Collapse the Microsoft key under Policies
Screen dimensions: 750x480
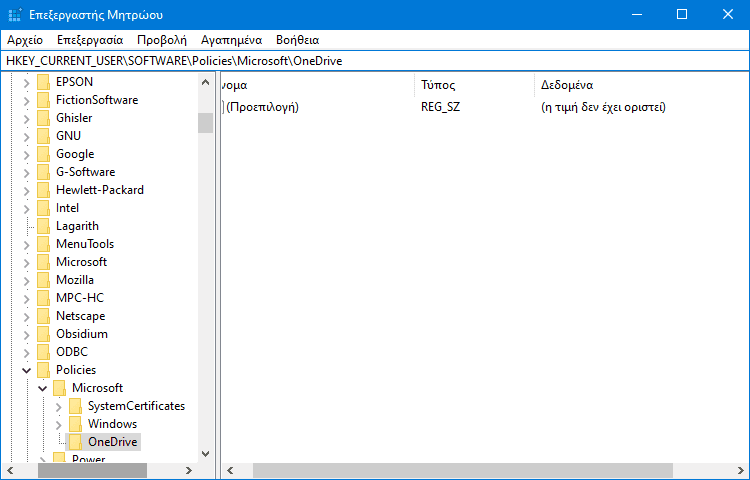point(43,389)
